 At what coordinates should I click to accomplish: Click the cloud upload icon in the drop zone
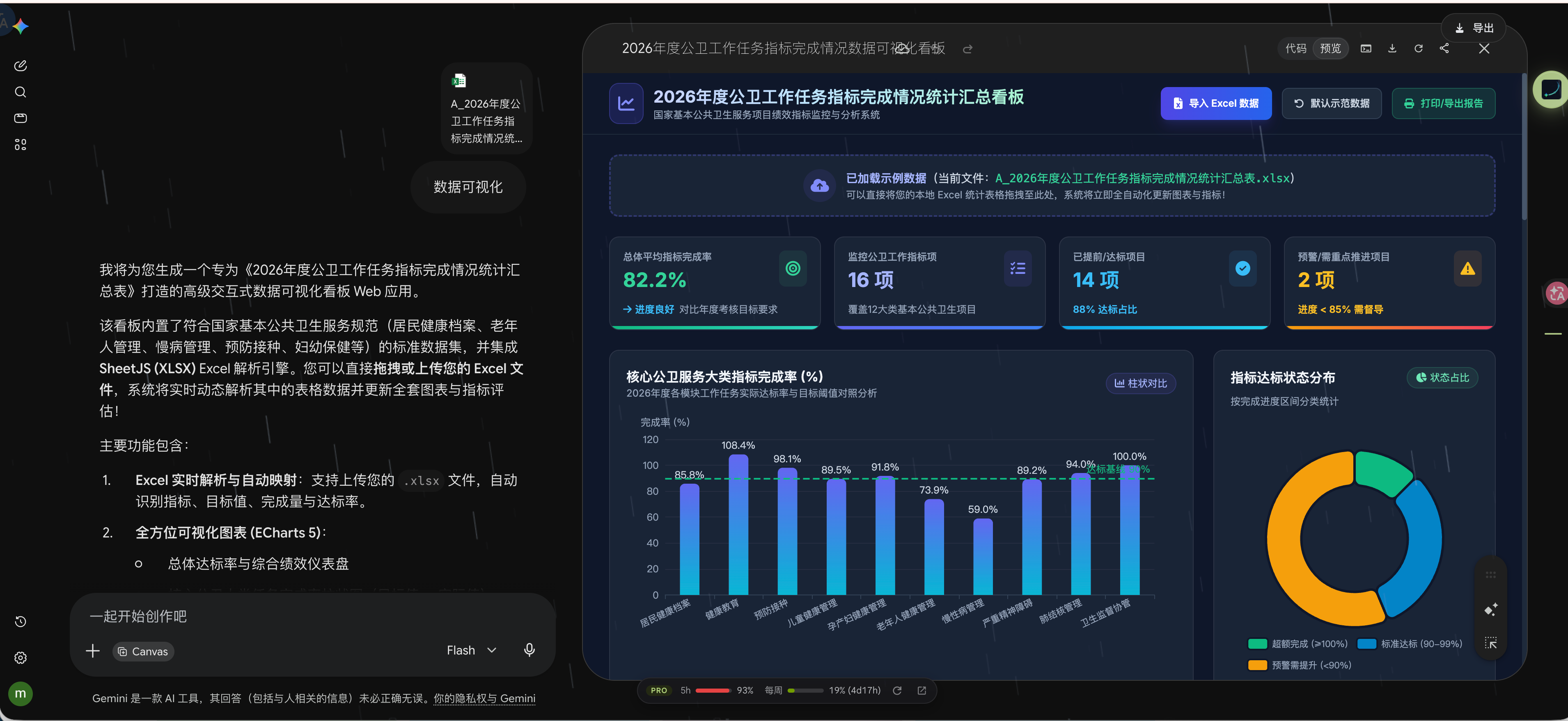point(820,186)
